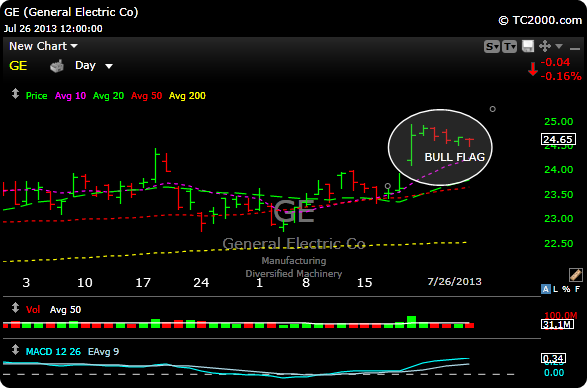The height and width of the screenshot is (388, 587).
Task: Click the gray triangle chart options arrow
Action: point(559,46)
